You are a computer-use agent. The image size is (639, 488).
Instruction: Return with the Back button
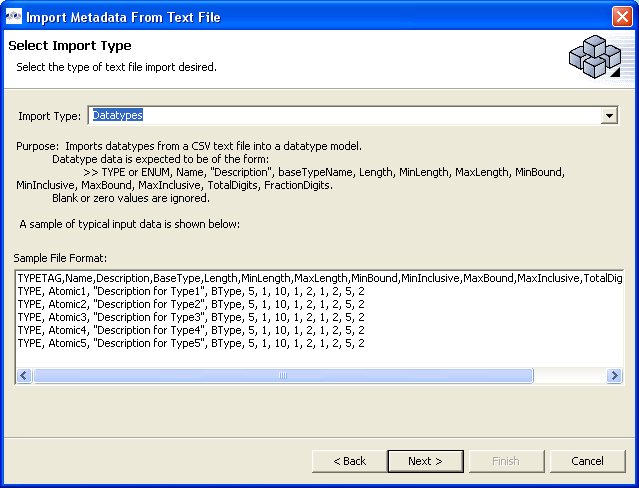[x=349, y=461]
